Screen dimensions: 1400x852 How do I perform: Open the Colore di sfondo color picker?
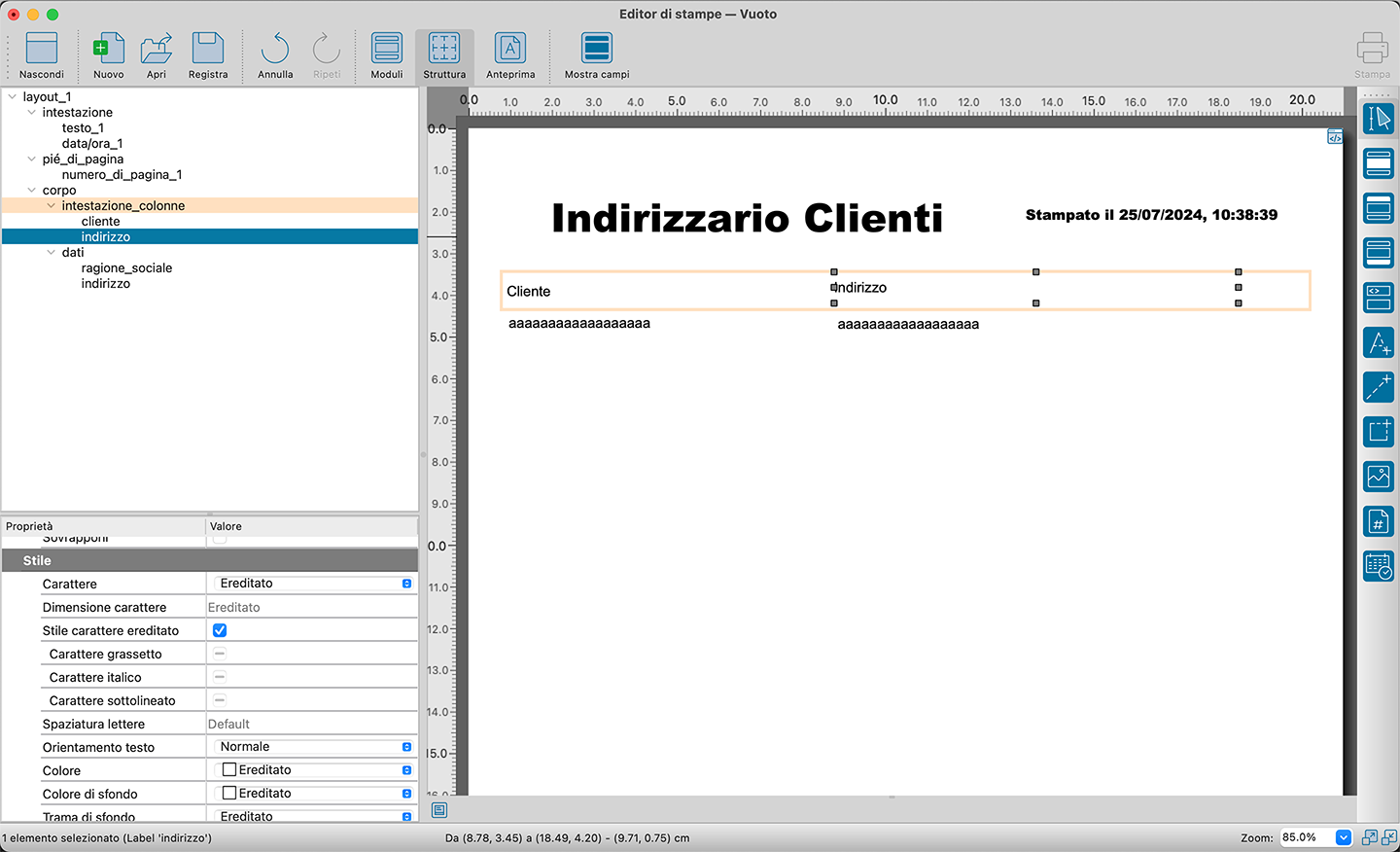(312, 794)
